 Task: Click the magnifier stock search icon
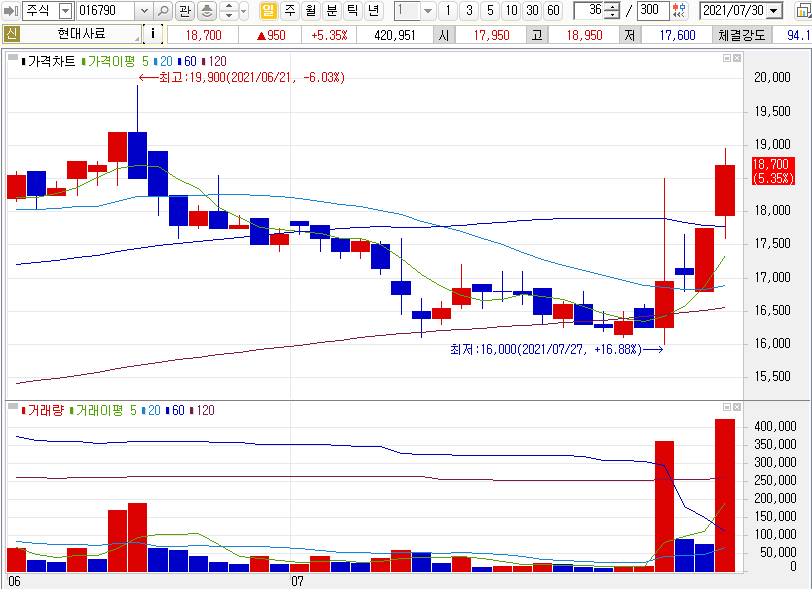click(163, 10)
